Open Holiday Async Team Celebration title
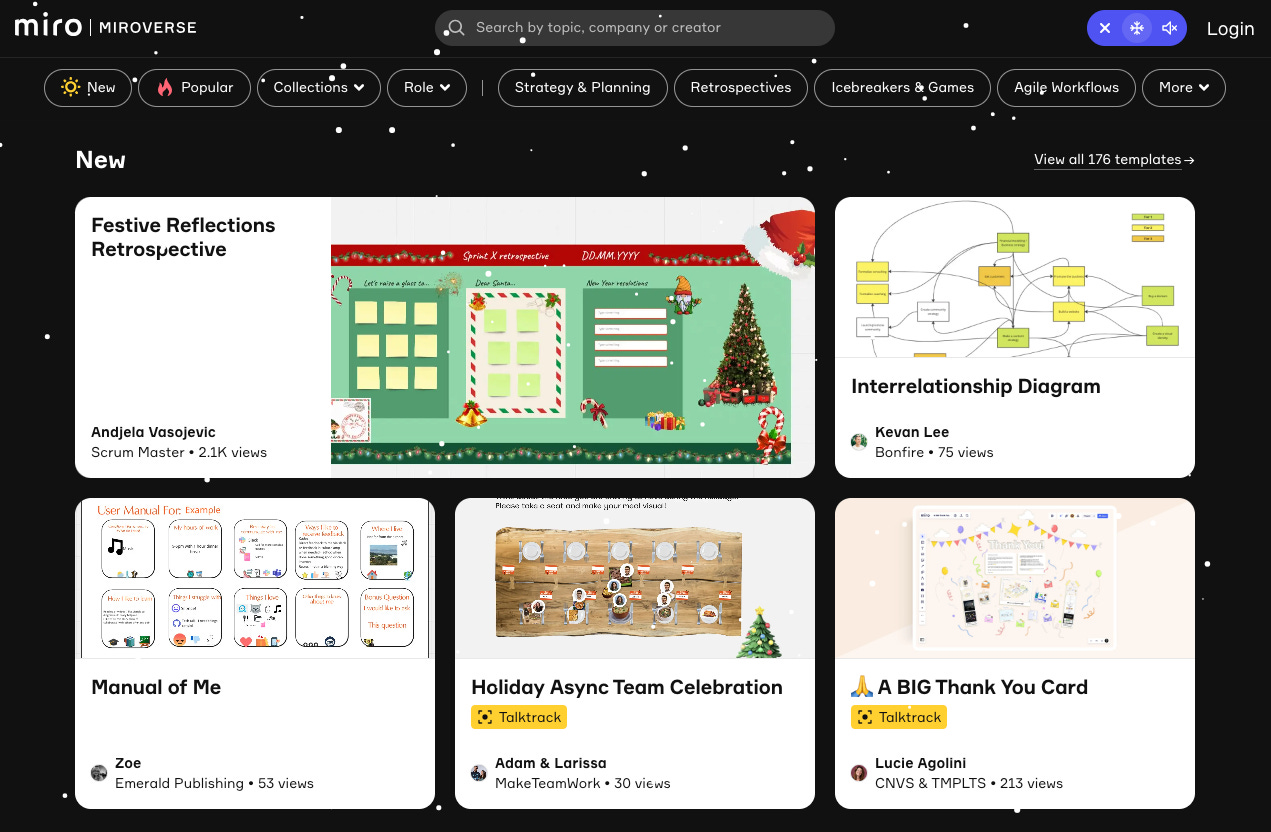The height and width of the screenshot is (832, 1271). click(x=627, y=687)
